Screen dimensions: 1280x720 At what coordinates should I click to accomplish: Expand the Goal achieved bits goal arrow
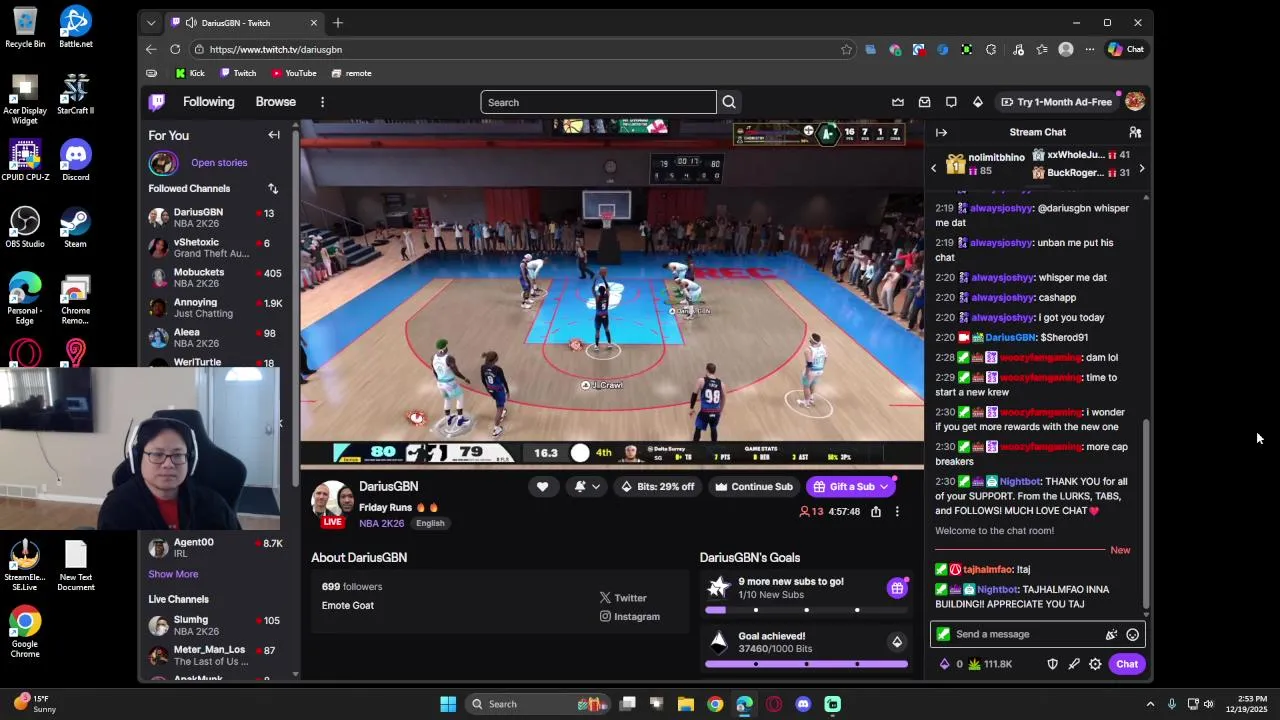pos(897,642)
